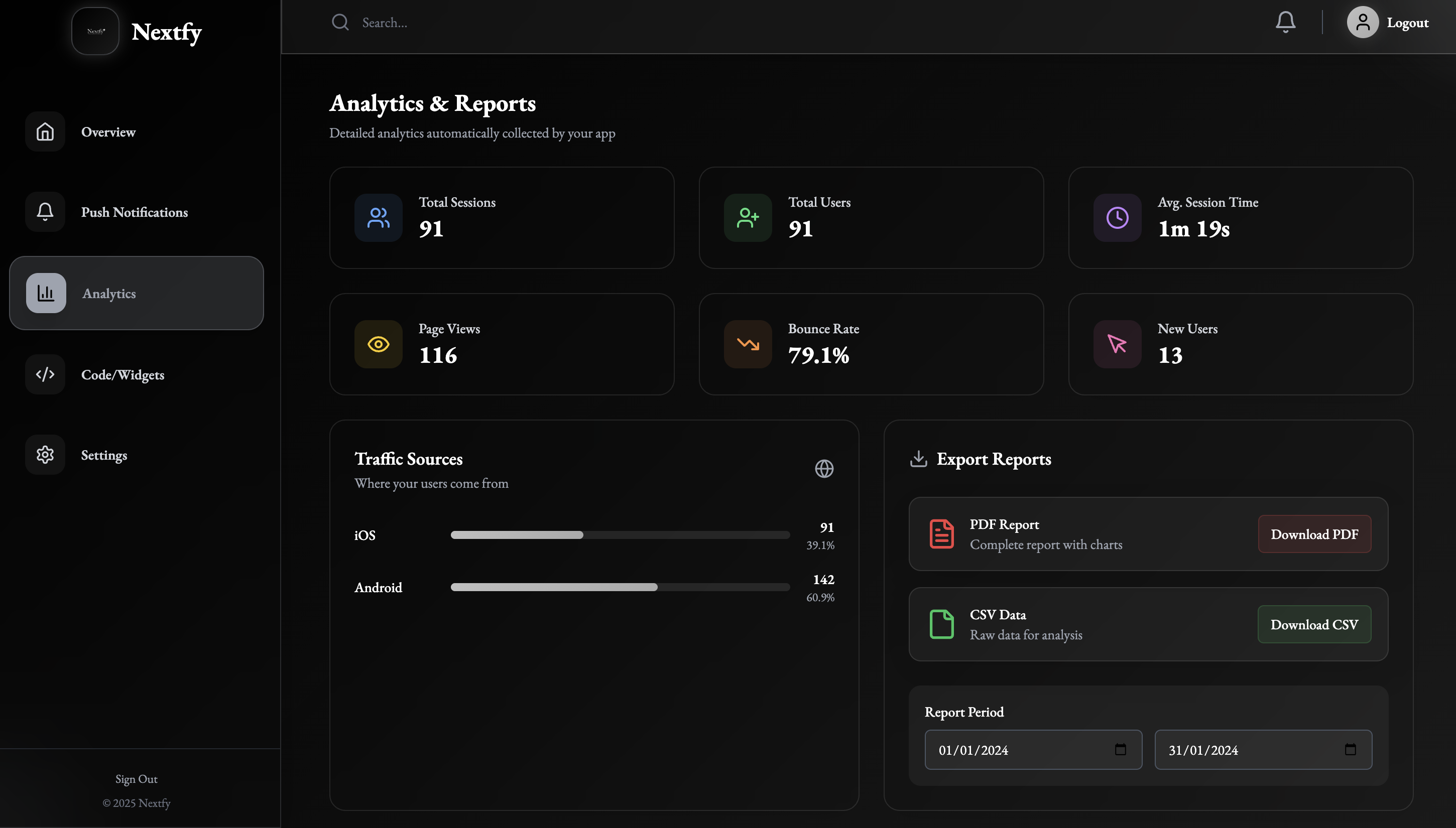This screenshot has width=1456, height=828.
Task: Click the user avatar next to Logout
Action: point(1363,22)
